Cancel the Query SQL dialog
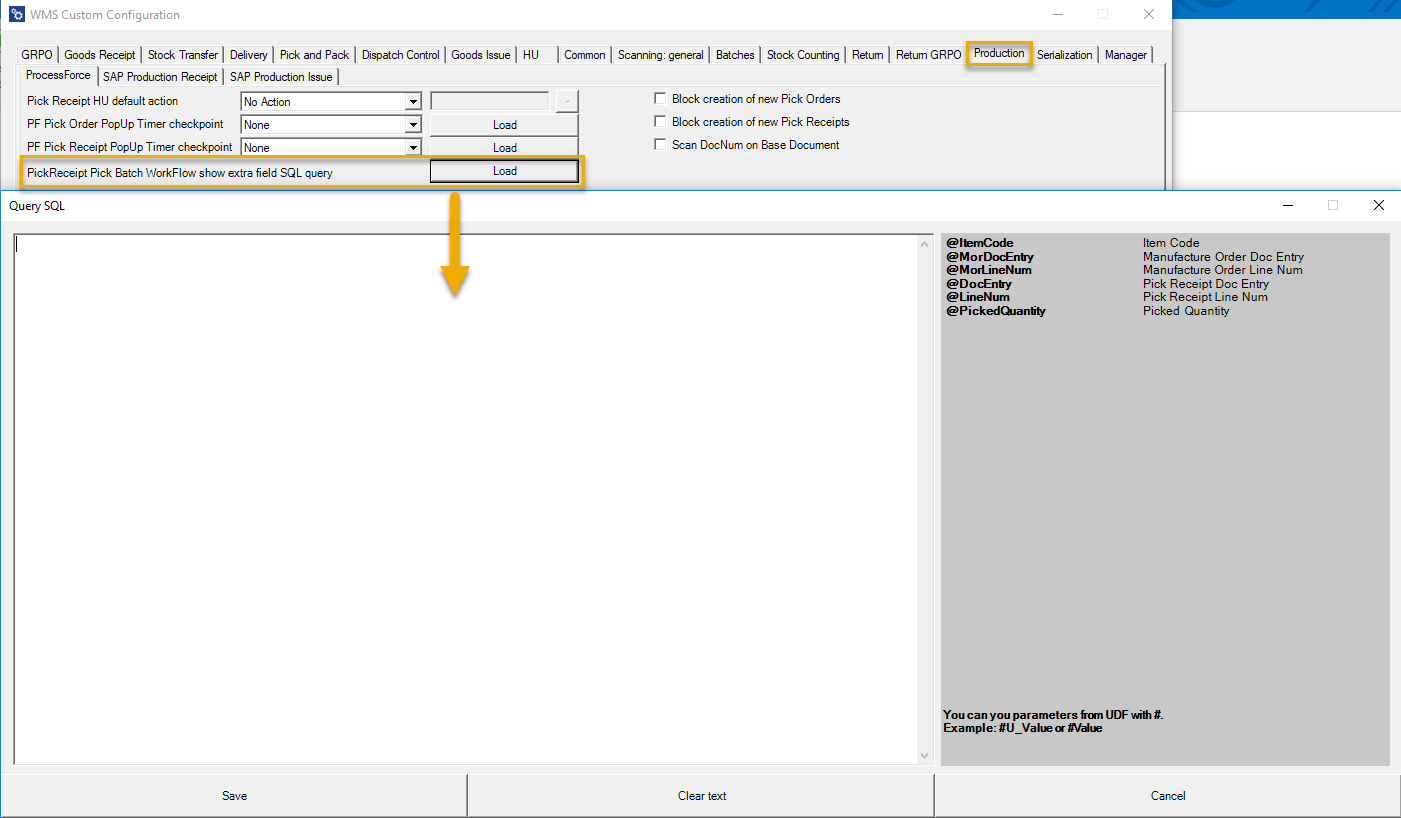Image resolution: width=1401 pixels, height=818 pixels. 1167,795
